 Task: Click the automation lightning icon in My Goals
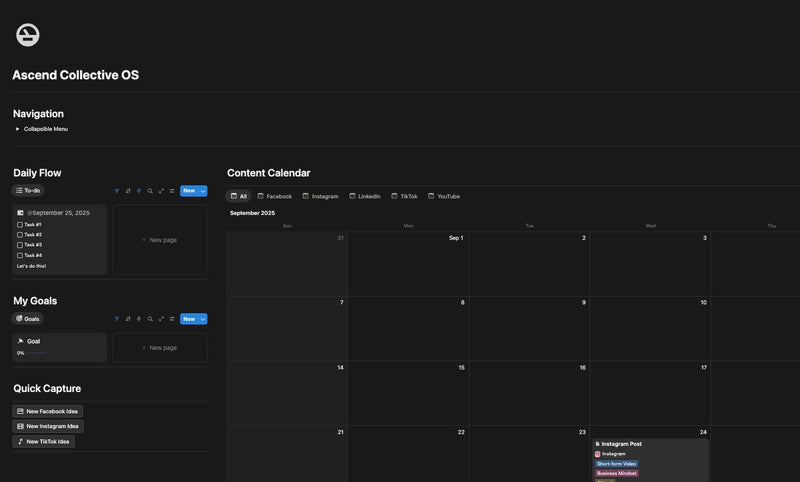pyautogui.click(x=139, y=319)
